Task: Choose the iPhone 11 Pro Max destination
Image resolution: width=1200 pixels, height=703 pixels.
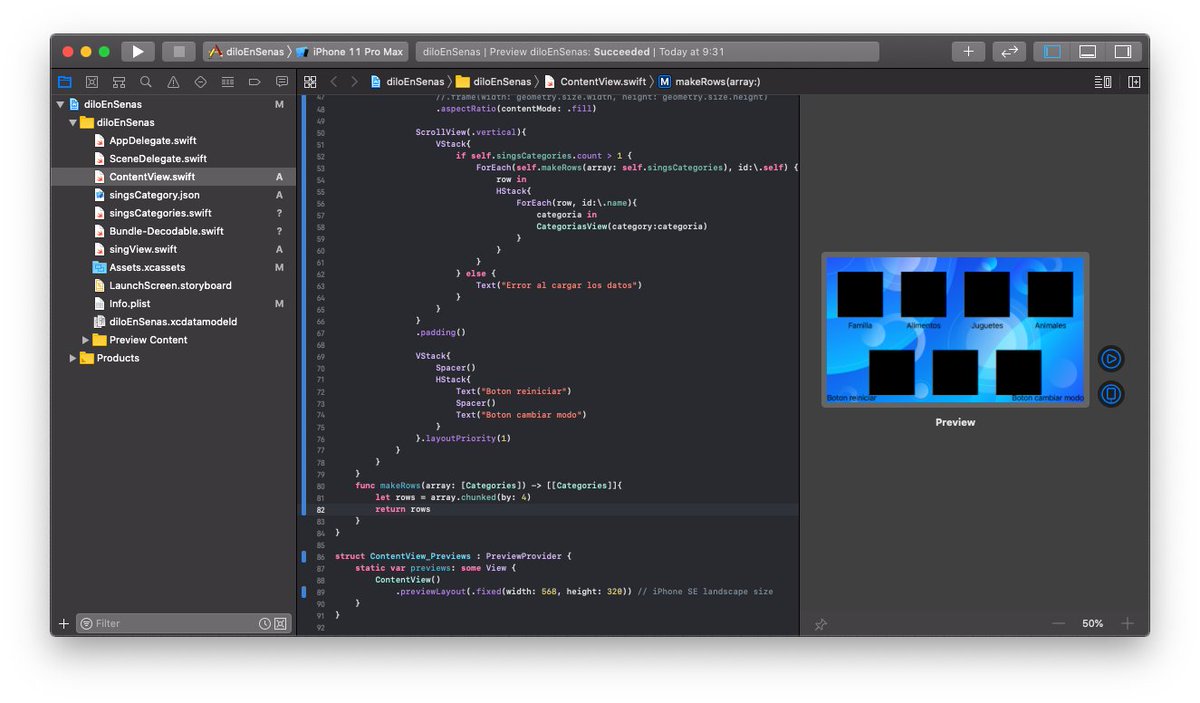Action: pyautogui.click(x=350, y=52)
